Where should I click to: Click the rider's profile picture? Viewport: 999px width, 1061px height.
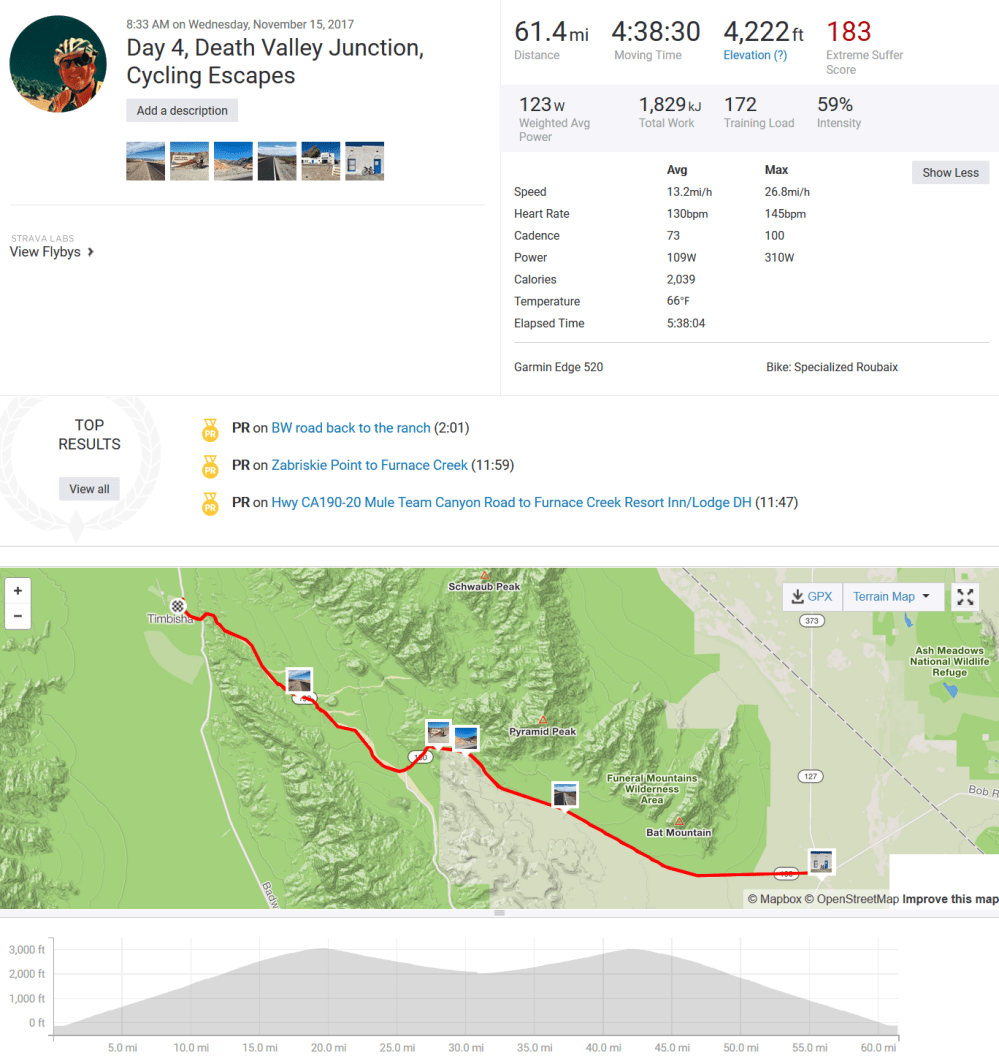coord(57,63)
